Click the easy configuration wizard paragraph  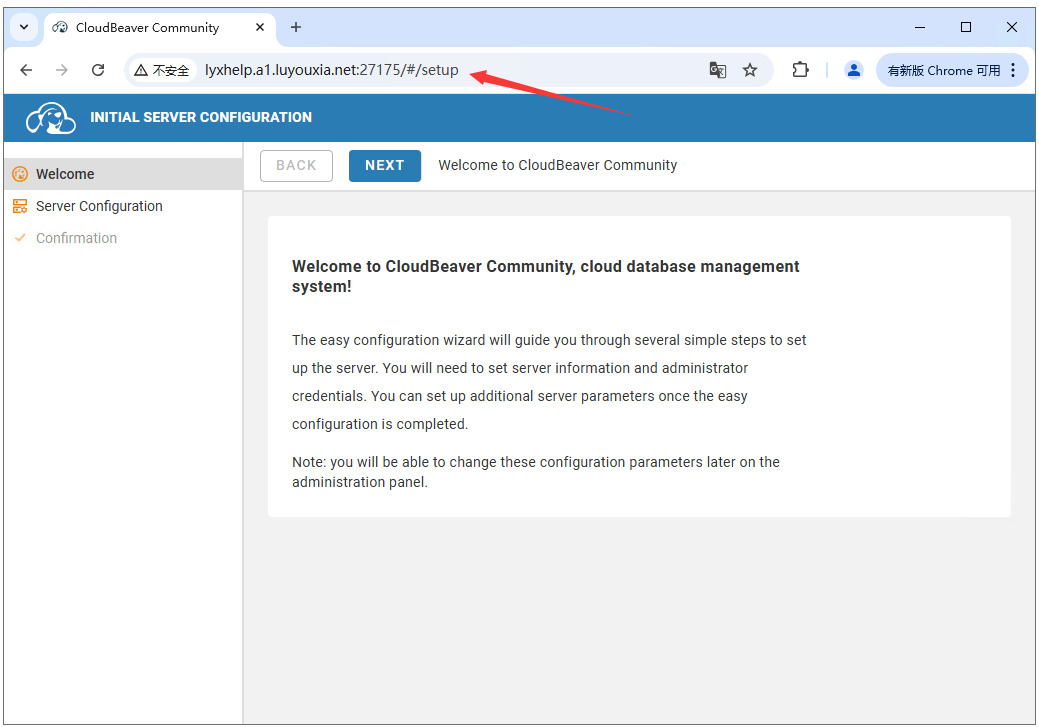coord(549,382)
